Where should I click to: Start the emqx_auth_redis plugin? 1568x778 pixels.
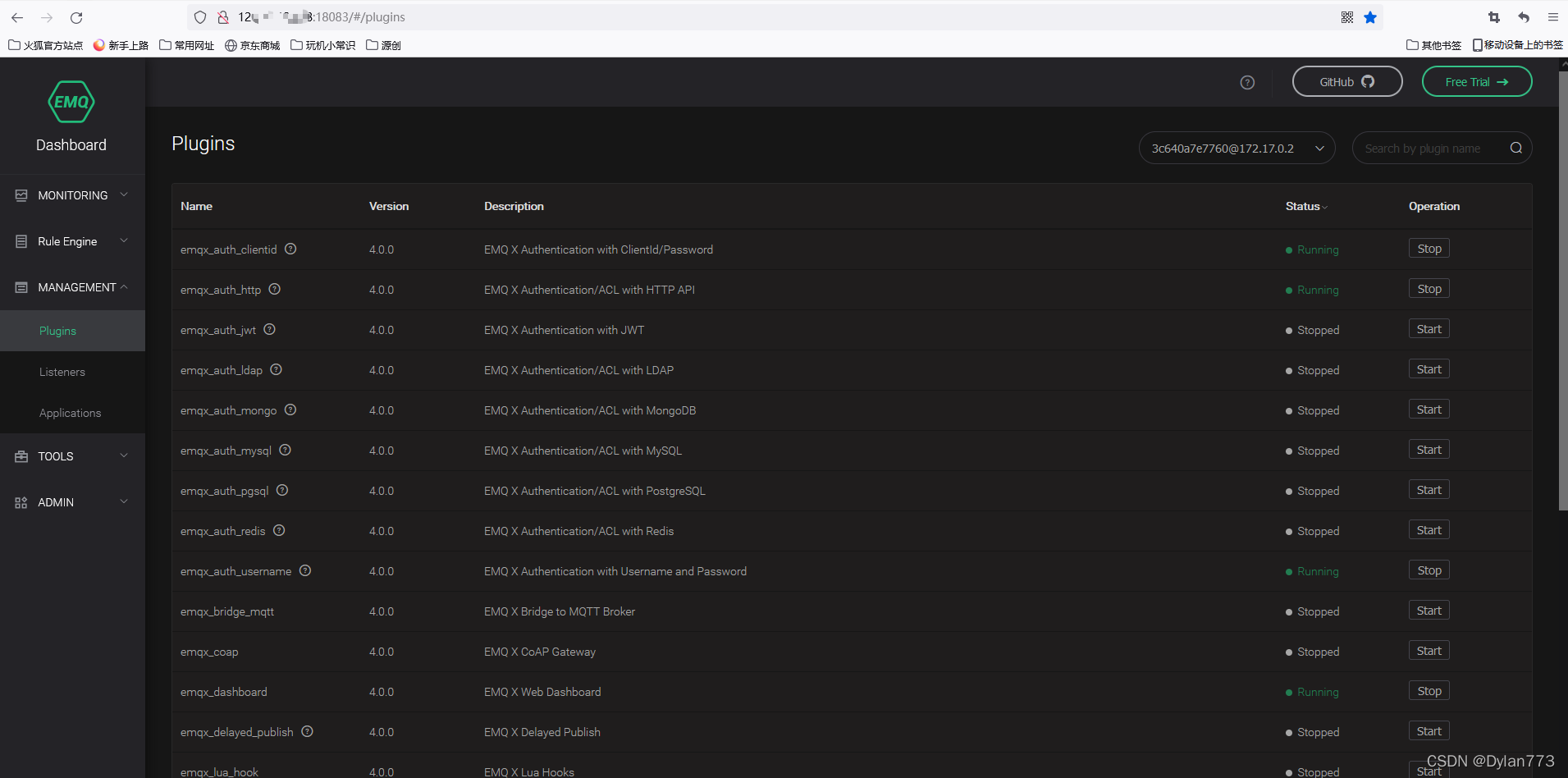click(x=1429, y=530)
